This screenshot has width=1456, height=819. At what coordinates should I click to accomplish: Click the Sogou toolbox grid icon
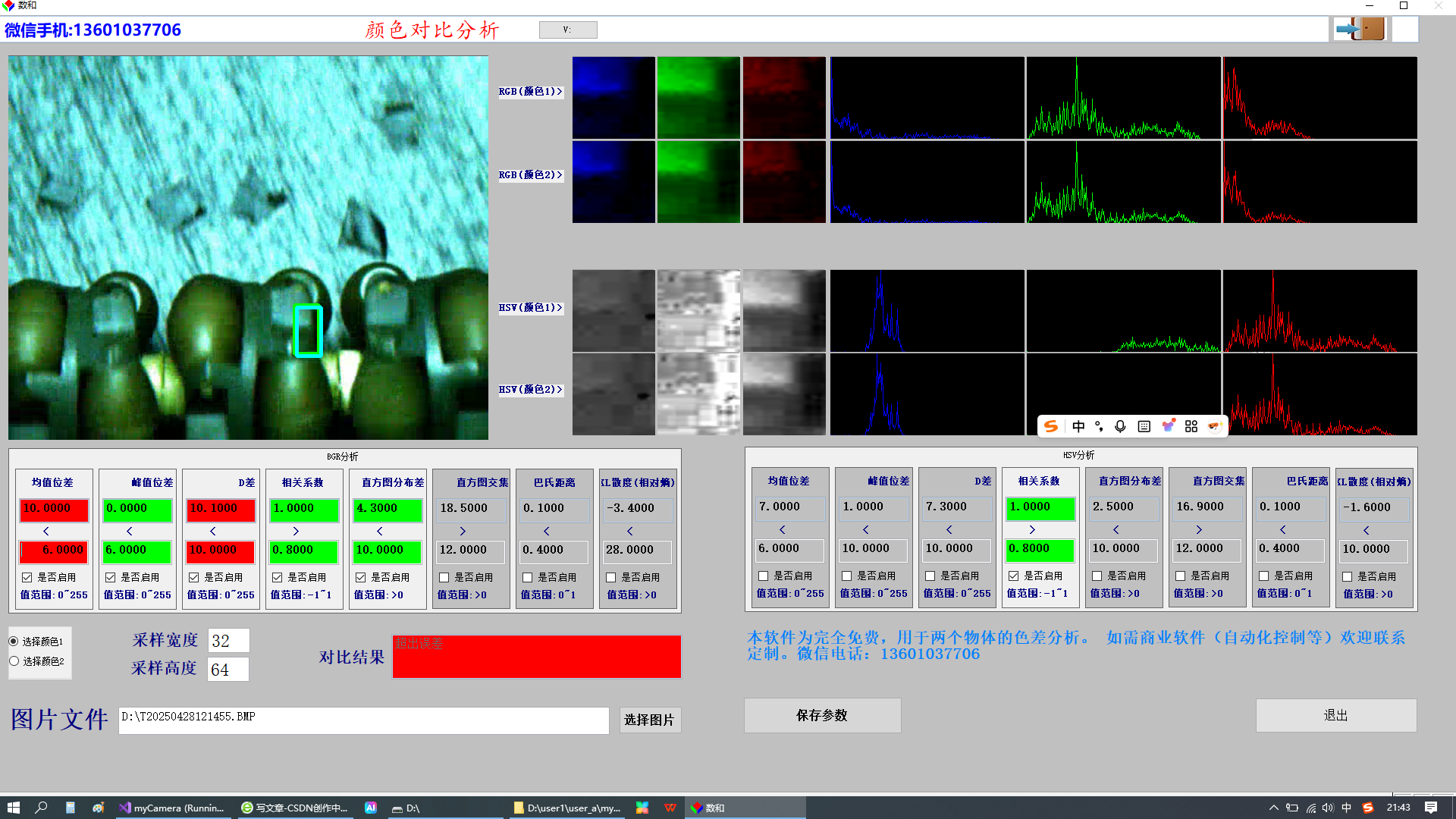pos(1191,426)
